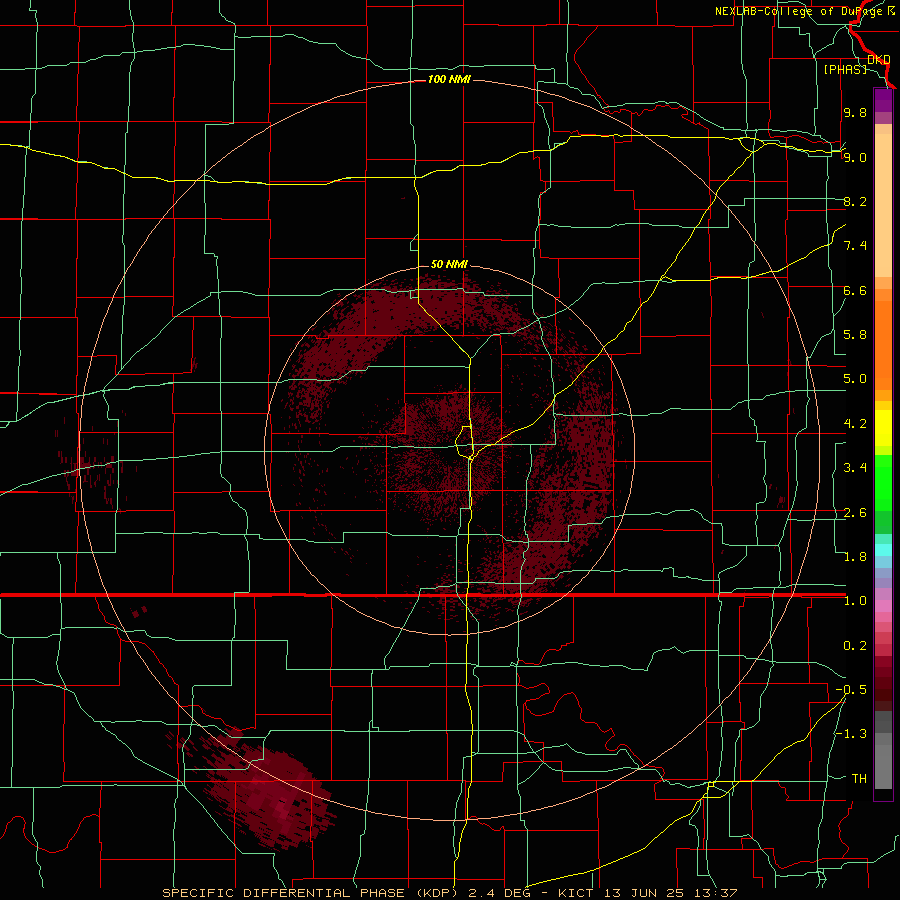The height and width of the screenshot is (900, 900).
Task: Select the 5.0 value on the color scale
Action: [855, 379]
